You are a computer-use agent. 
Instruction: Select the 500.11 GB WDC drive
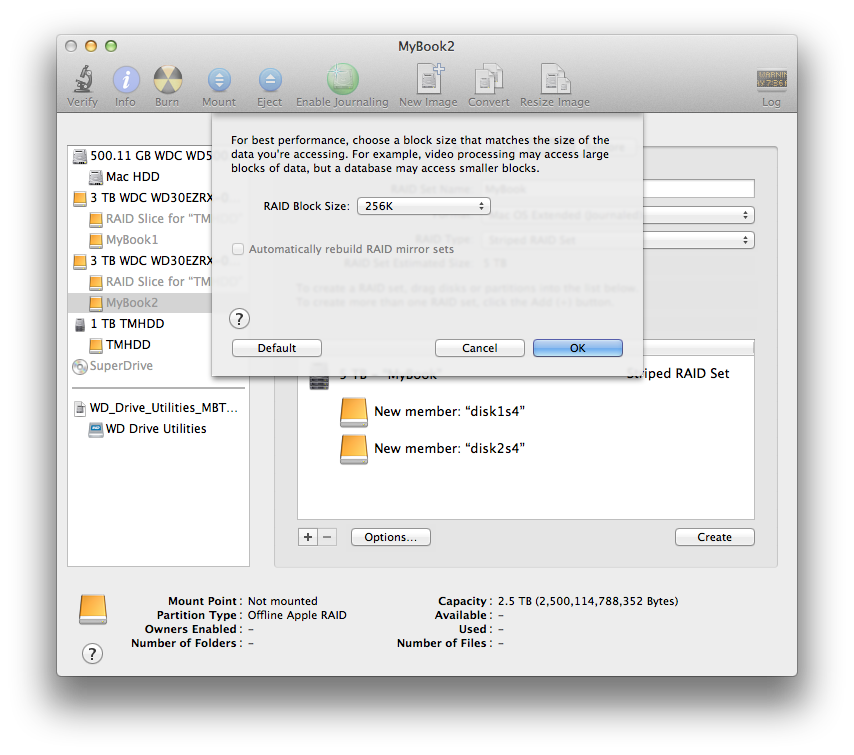142,156
